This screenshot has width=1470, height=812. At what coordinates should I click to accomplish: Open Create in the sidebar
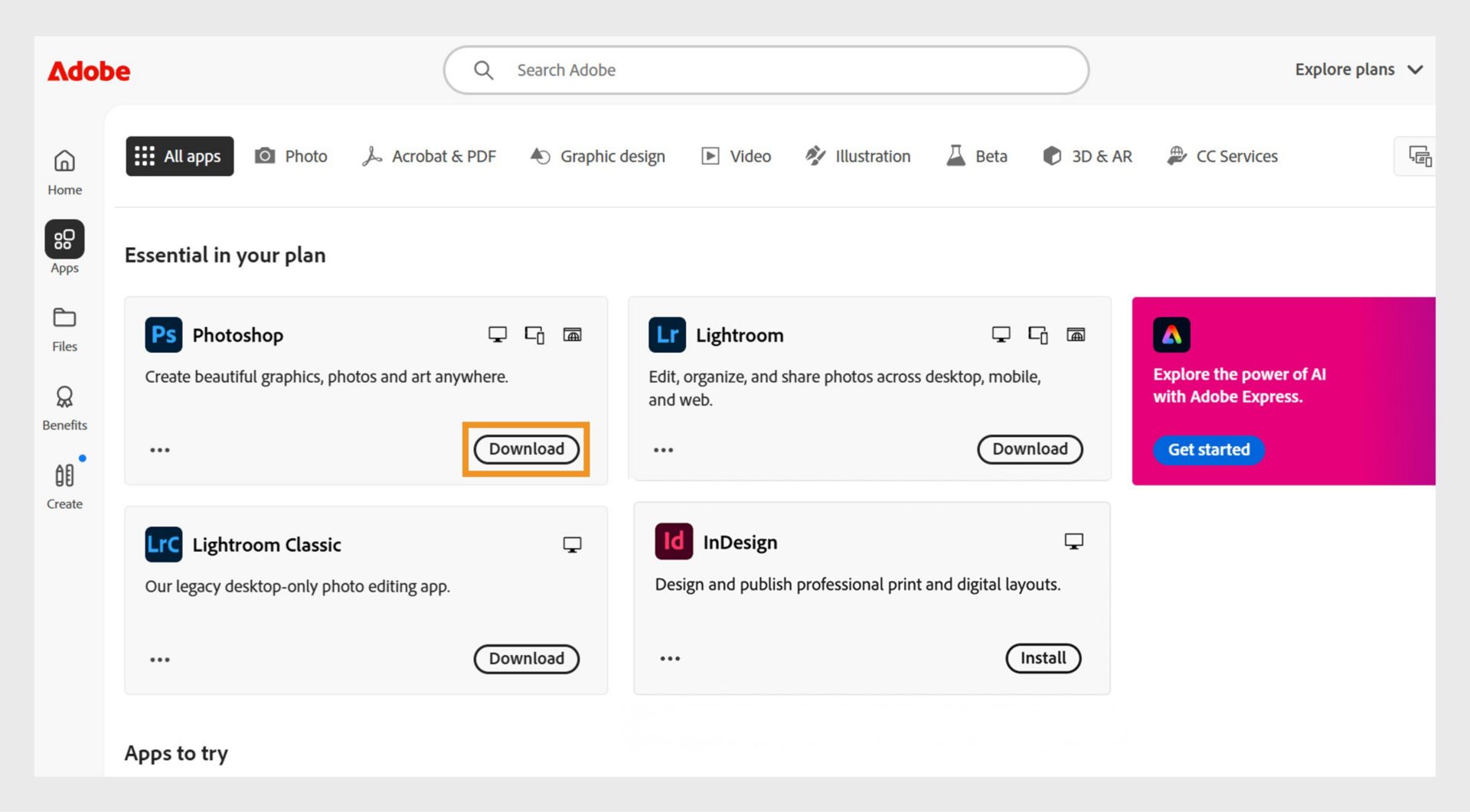pyautogui.click(x=64, y=487)
